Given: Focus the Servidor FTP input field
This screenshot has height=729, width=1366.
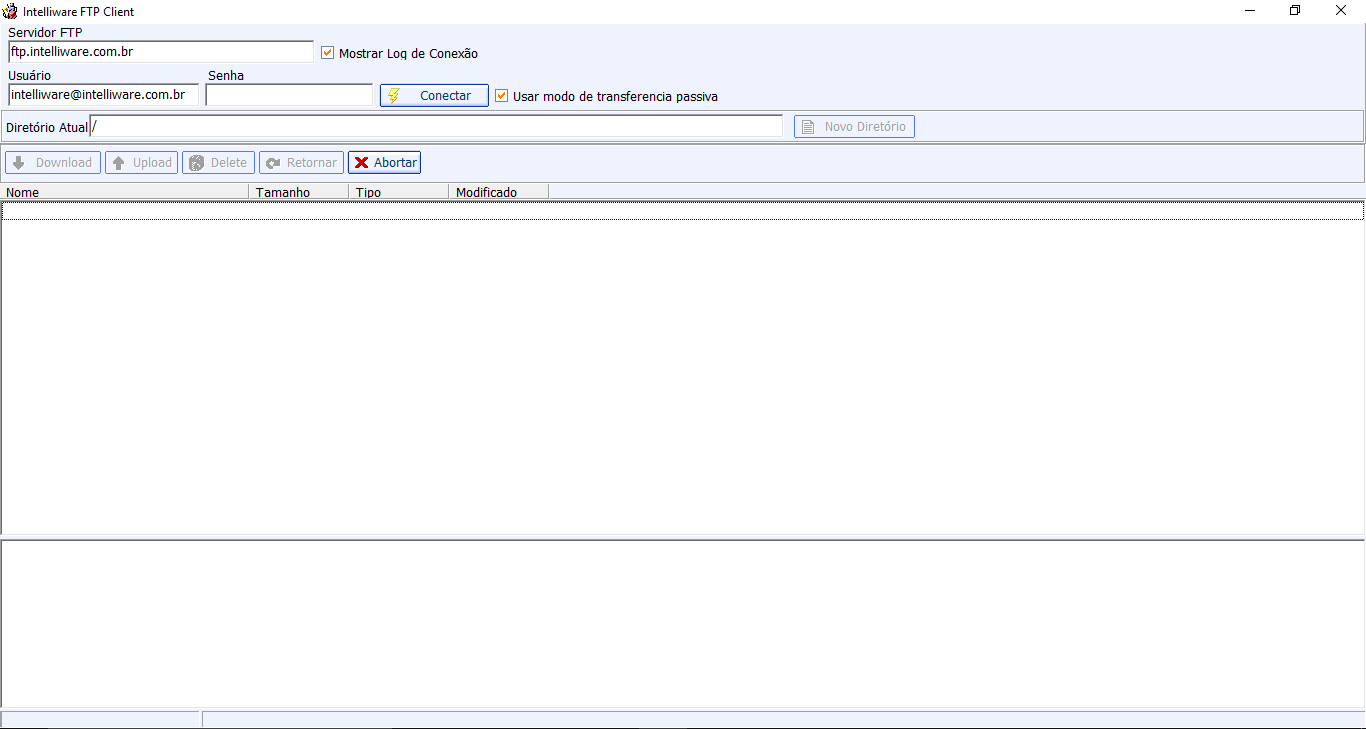Looking at the screenshot, I should 161,52.
